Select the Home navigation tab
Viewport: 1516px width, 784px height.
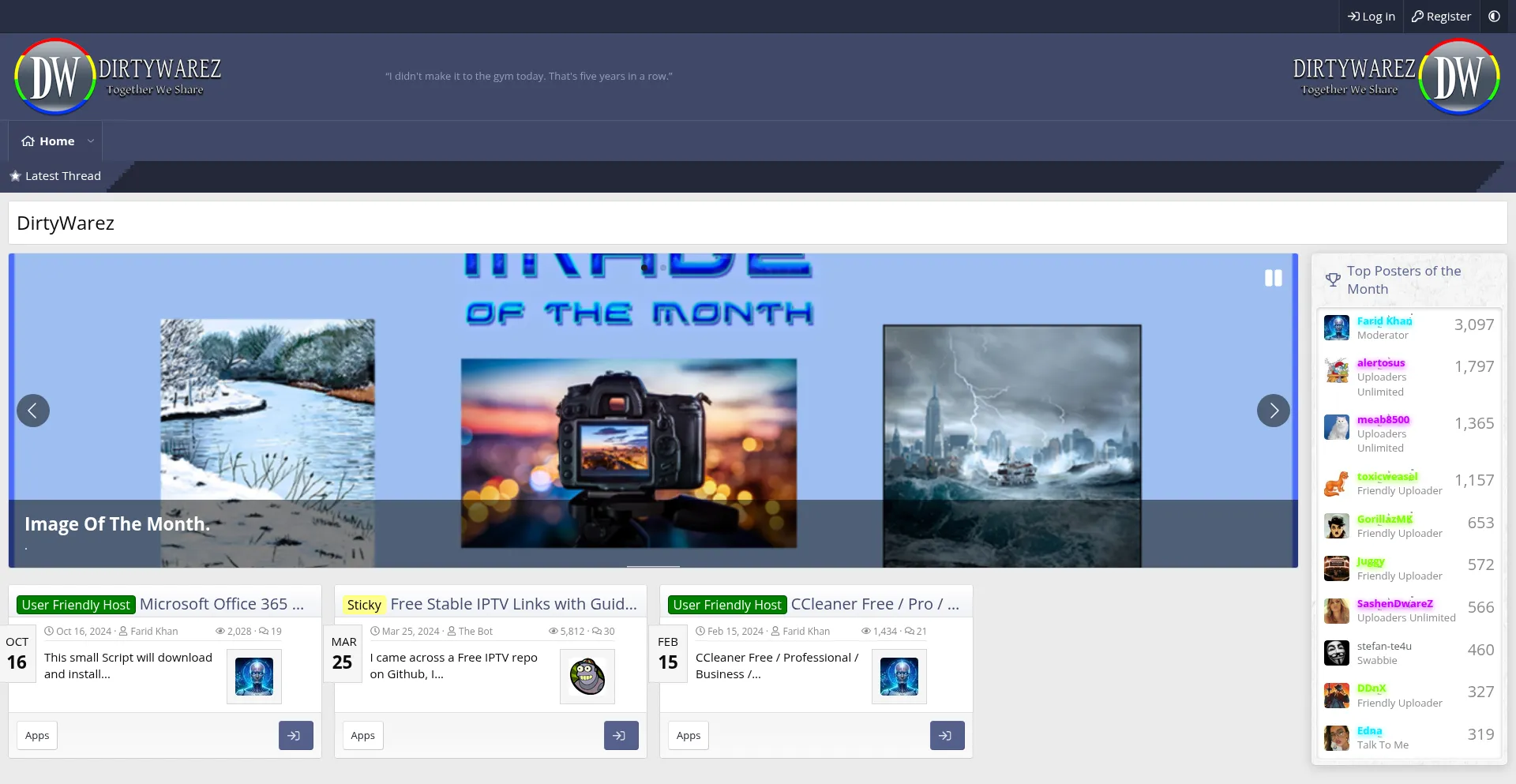coord(49,141)
